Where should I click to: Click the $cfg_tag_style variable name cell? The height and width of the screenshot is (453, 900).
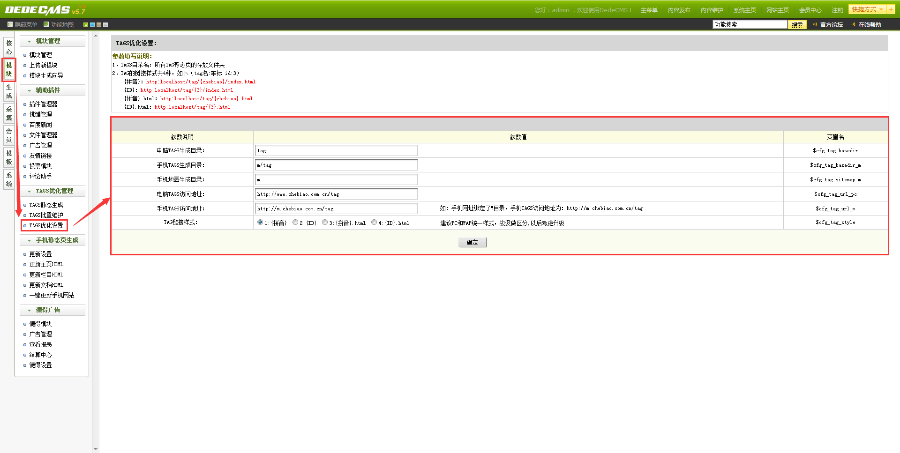pos(835,222)
